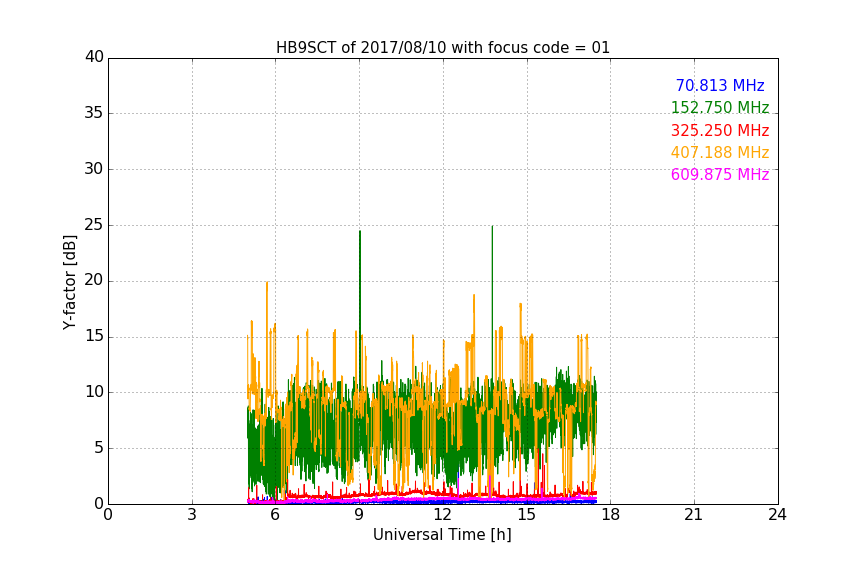This screenshot has width=864, height=576.
Task: Click the x-axis tick label 24
Action: (x=777, y=515)
